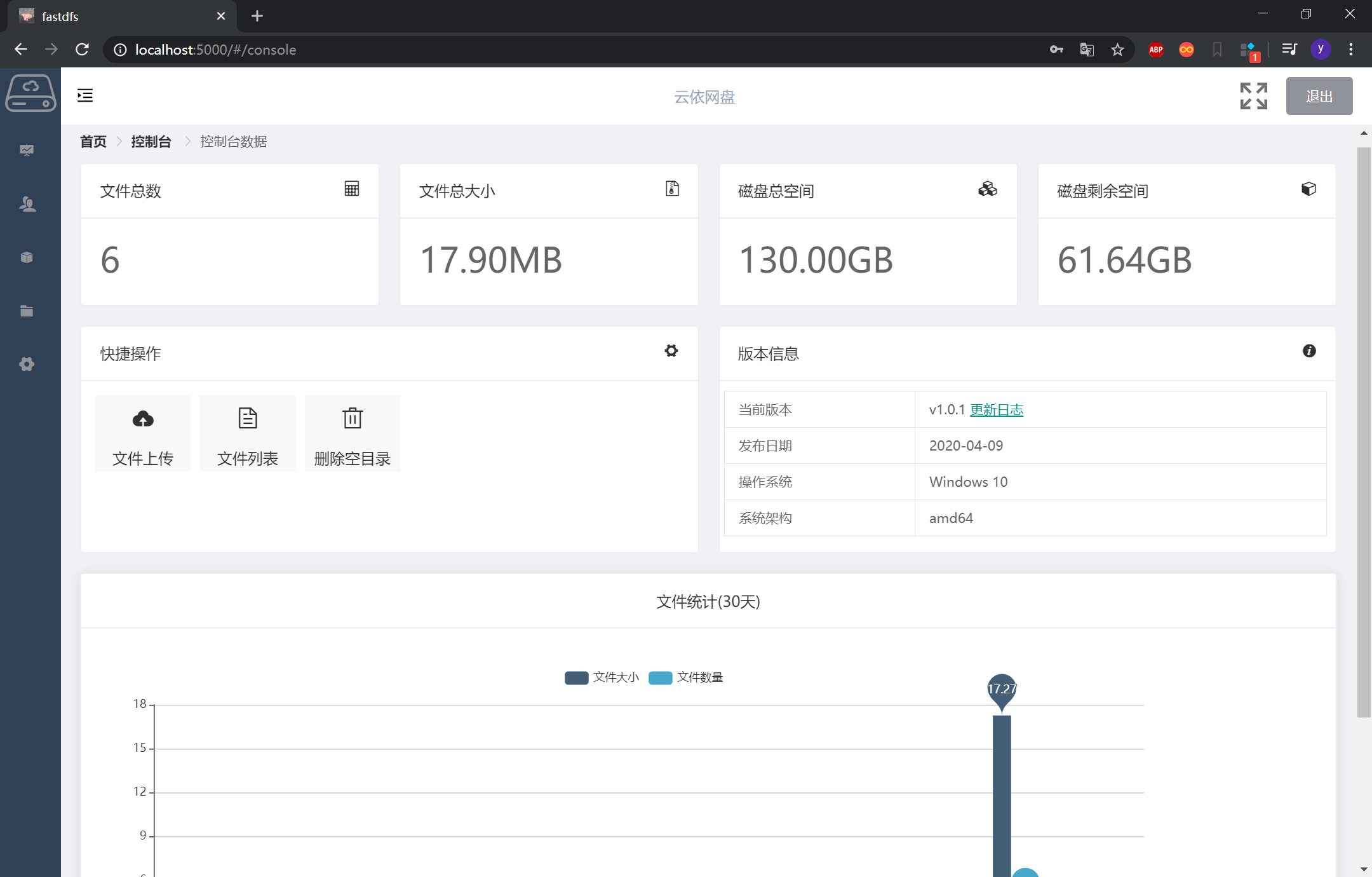Click the cloud drive logo in sidebar
This screenshot has width=1372, height=877.
tap(30, 95)
